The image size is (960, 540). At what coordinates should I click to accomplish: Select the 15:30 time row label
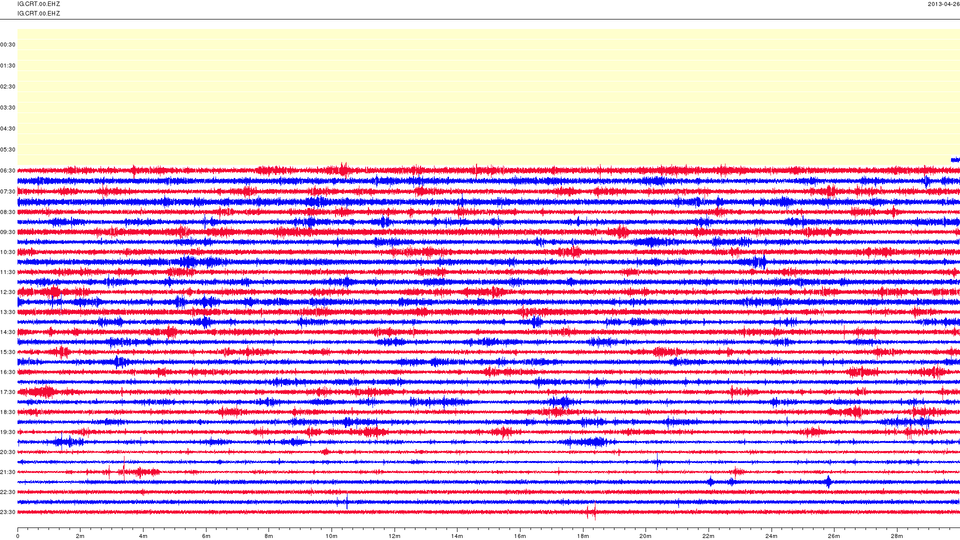(8, 352)
